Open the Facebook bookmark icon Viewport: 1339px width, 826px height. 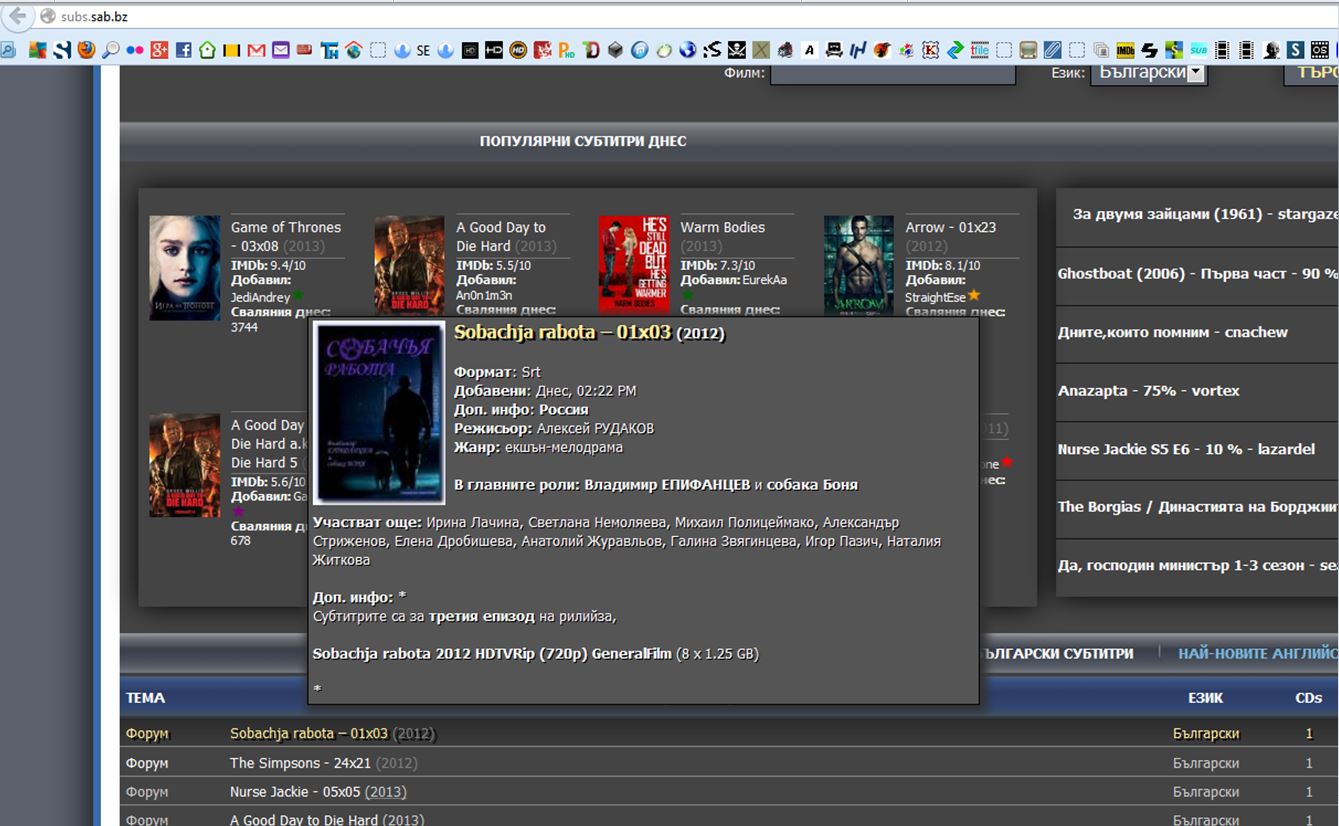(x=183, y=50)
